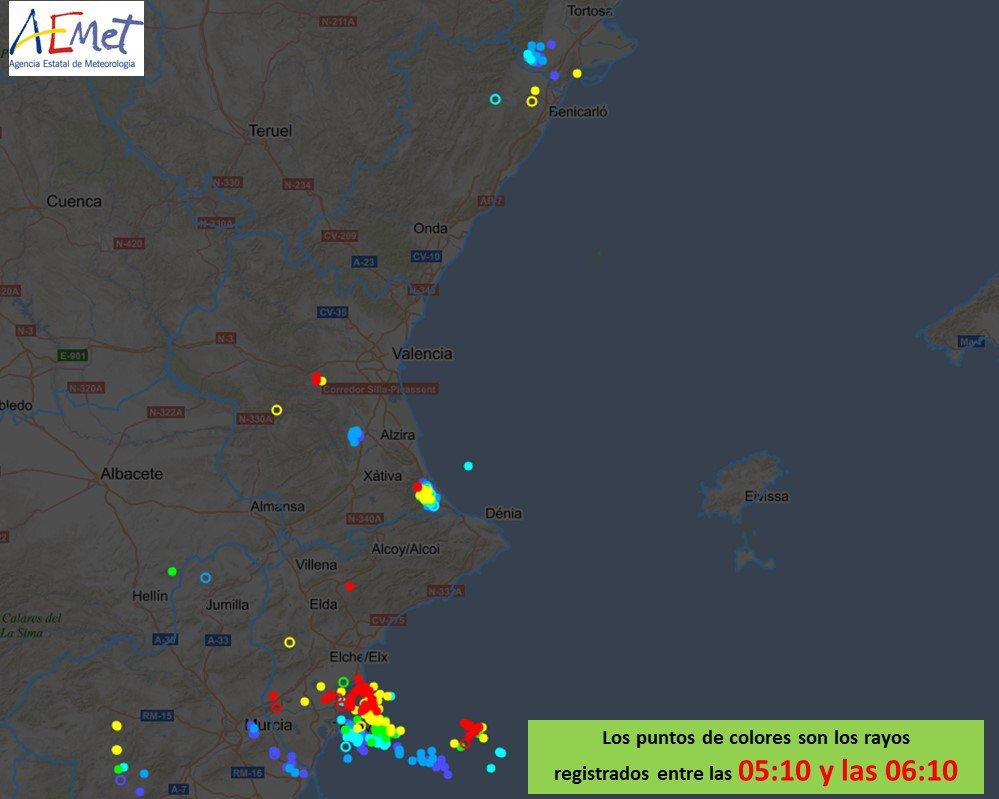This screenshot has width=999, height=799.
Task: Click the green E-901 road shield
Action: tap(72, 355)
